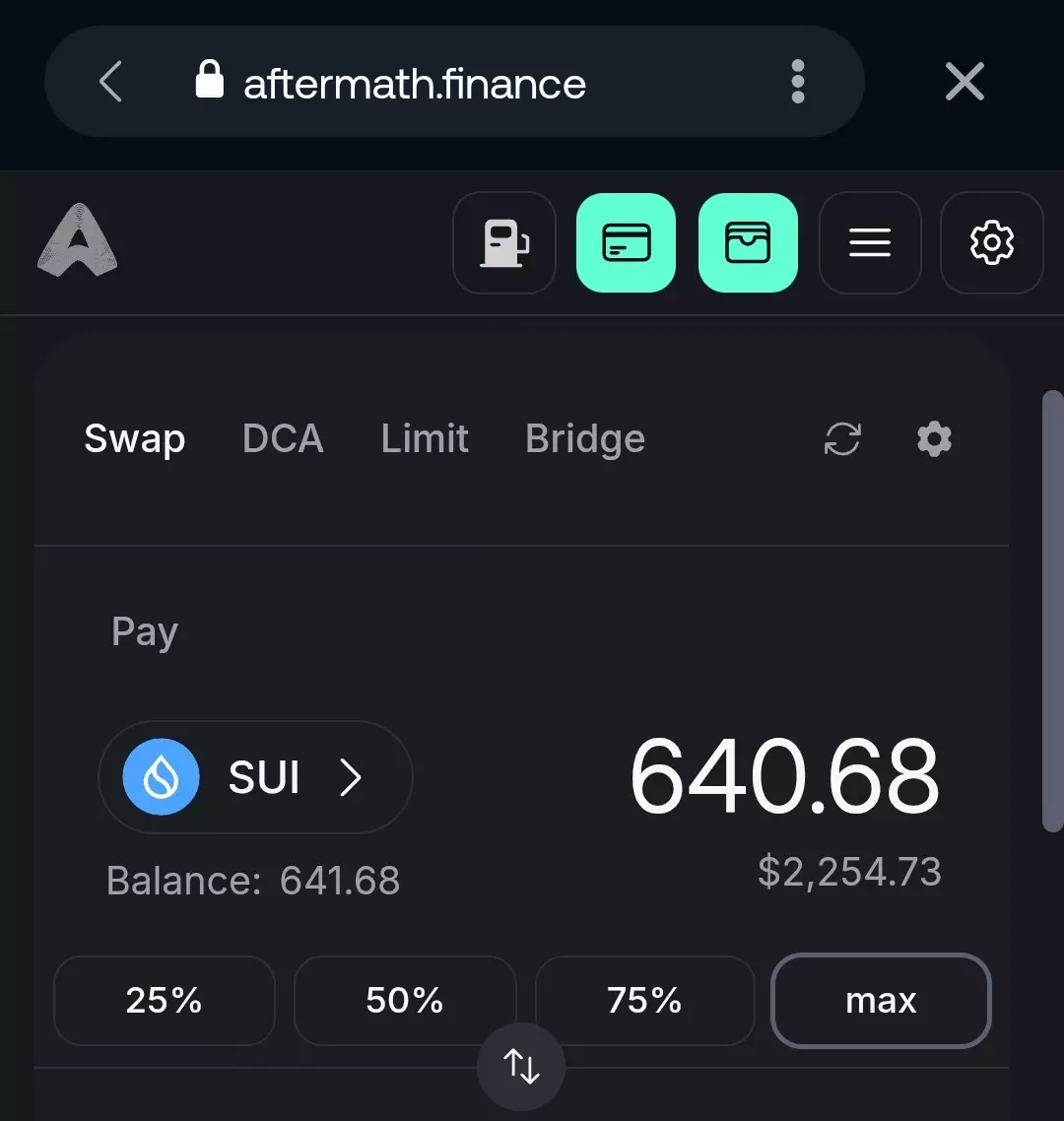Open the Bridge tab
Viewport: 1064px width, 1121px height.
click(x=585, y=439)
